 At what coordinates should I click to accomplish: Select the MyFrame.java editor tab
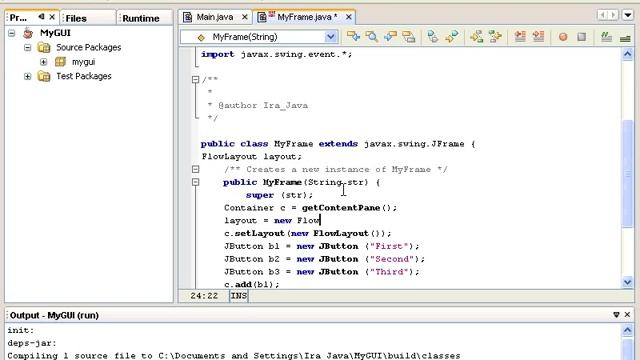pos(307,17)
